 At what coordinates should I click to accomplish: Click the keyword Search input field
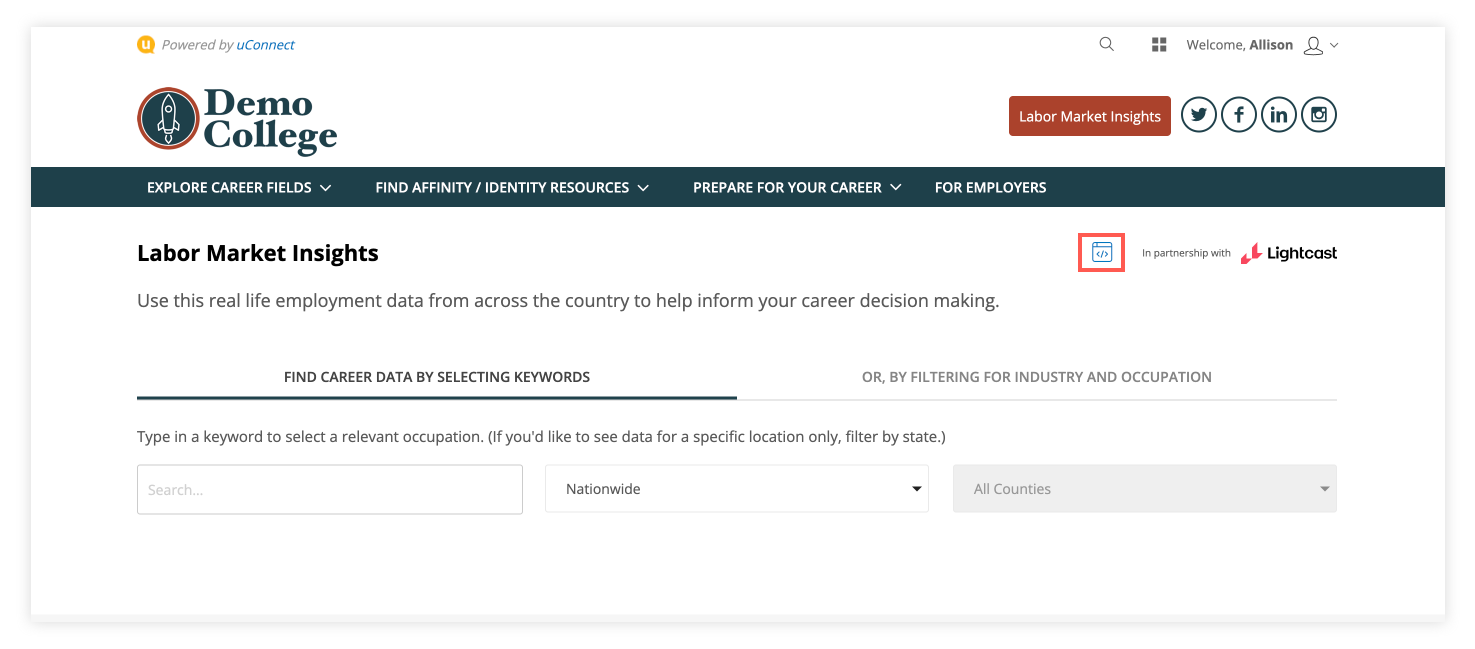pos(330,489)
